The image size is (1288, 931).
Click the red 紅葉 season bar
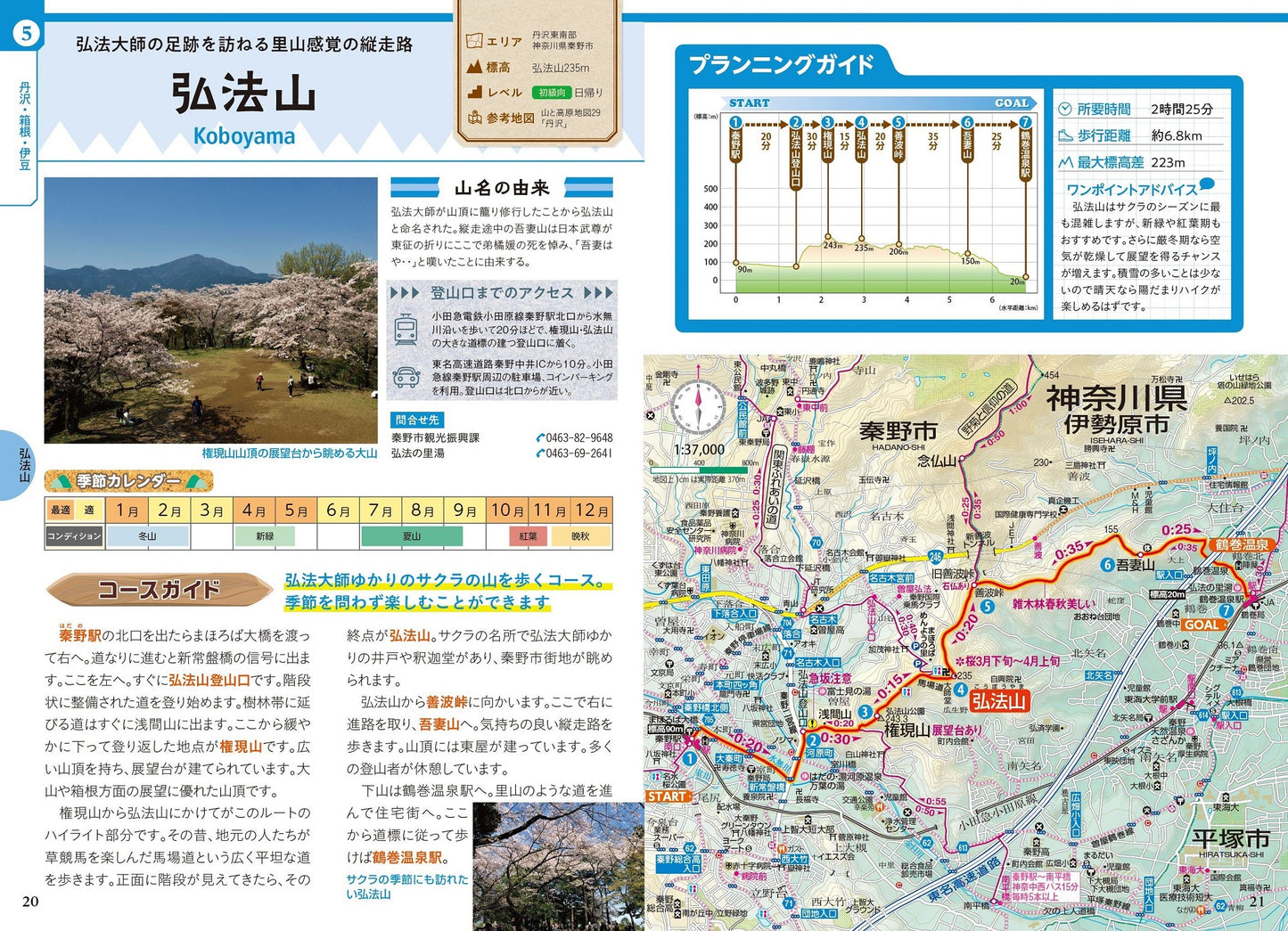529,536
